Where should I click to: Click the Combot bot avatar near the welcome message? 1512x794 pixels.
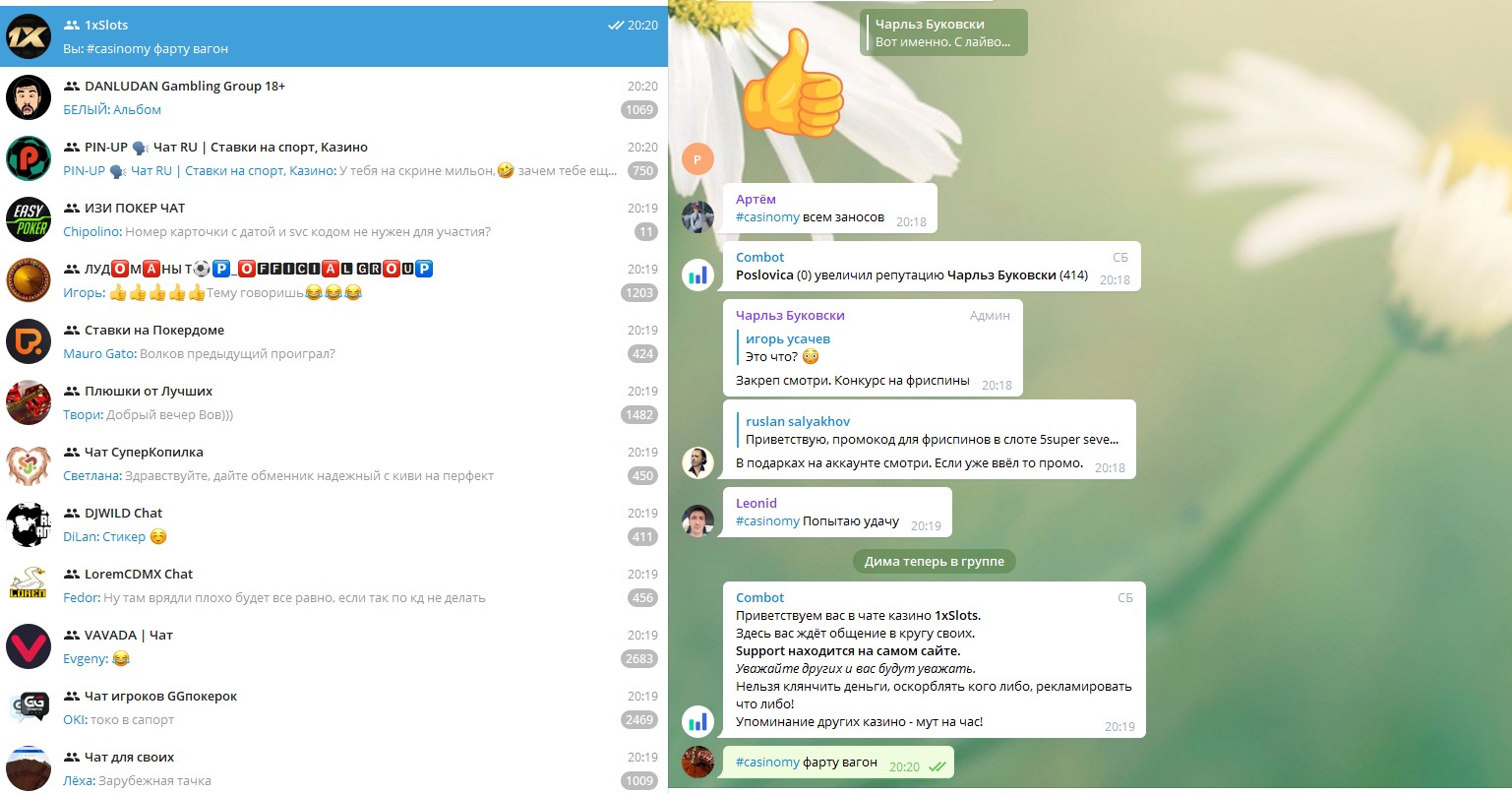click(x=698, y=721)
